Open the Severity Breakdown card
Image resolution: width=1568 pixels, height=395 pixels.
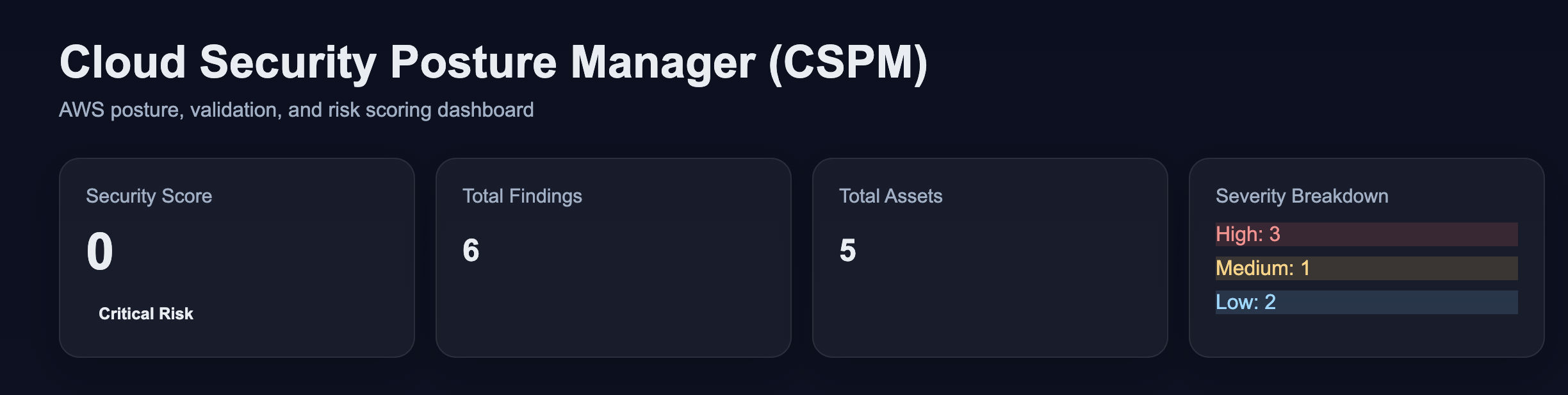pyautogui.click(x=1366, y=337)
